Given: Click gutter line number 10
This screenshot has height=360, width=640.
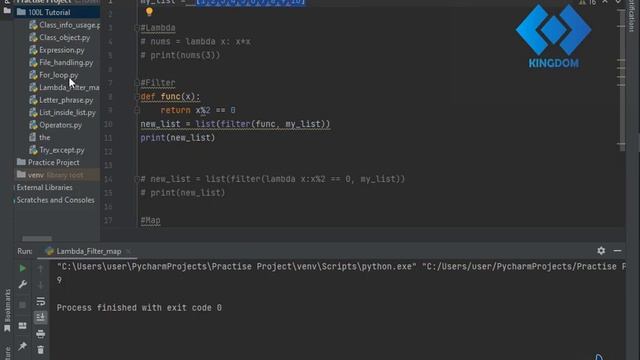Looking at the screenshot, I should point(108,124).
